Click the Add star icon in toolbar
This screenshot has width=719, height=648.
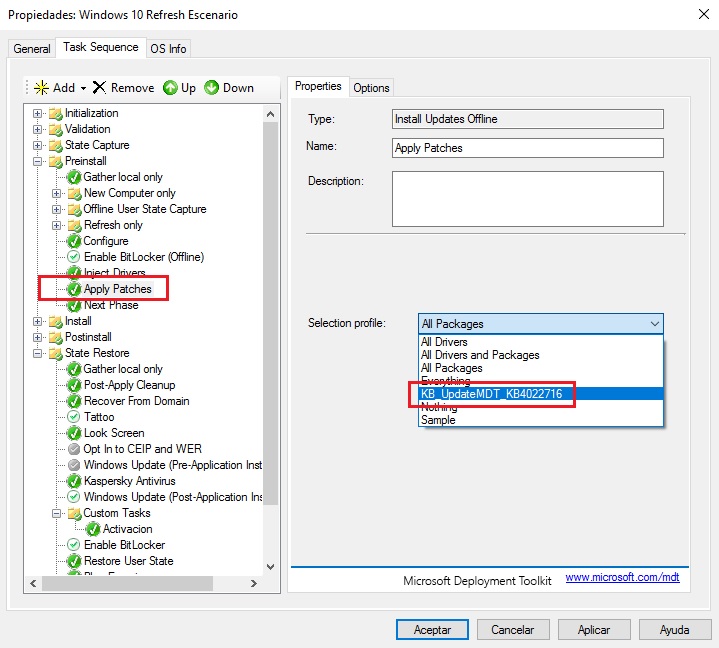41,88
